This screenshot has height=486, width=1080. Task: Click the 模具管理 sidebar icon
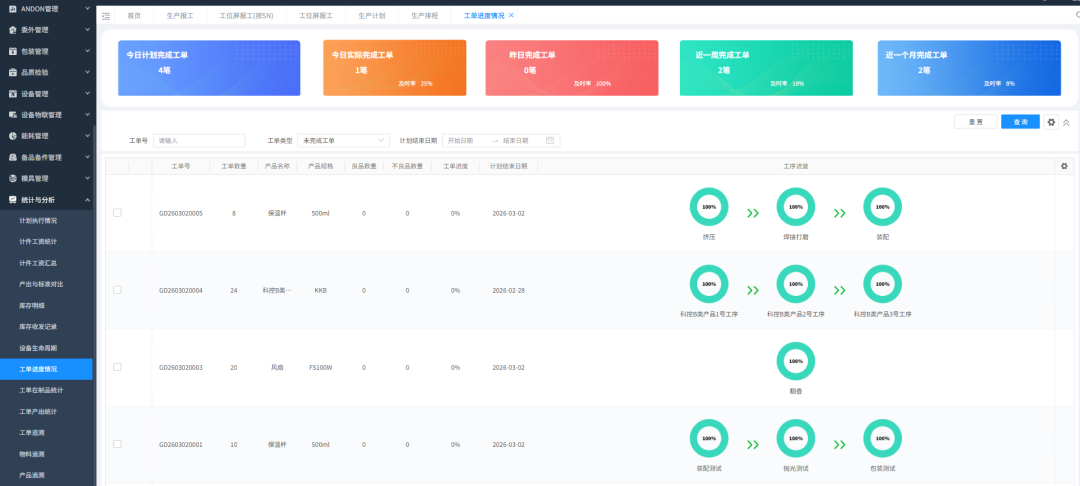12,178
